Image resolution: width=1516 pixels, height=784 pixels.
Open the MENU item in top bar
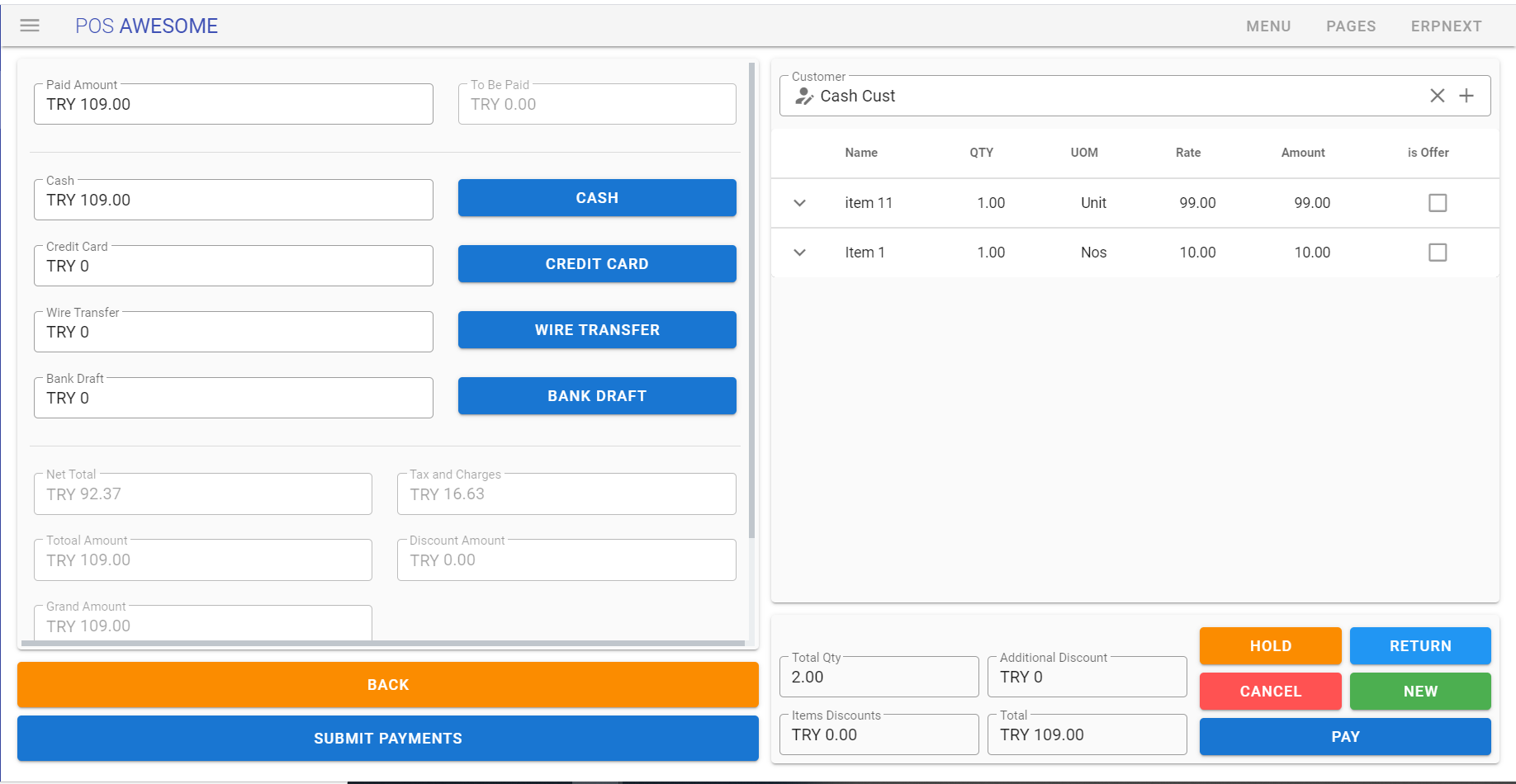click(1268, 26)
